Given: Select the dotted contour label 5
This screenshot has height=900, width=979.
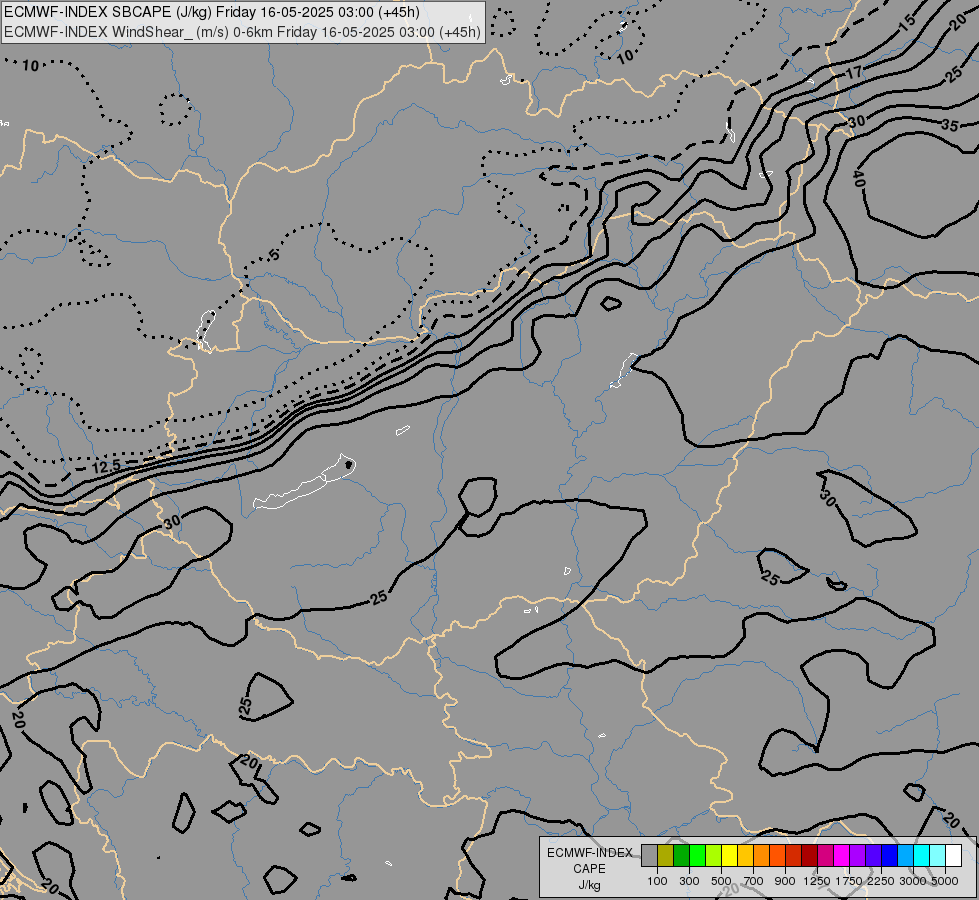Looking at the screenshot, I should pos(273,255).
